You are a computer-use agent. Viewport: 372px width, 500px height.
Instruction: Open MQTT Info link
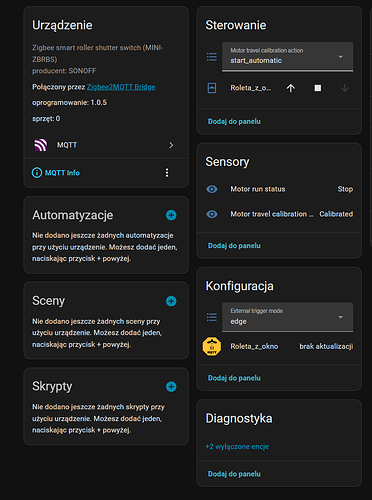(62, 173)
